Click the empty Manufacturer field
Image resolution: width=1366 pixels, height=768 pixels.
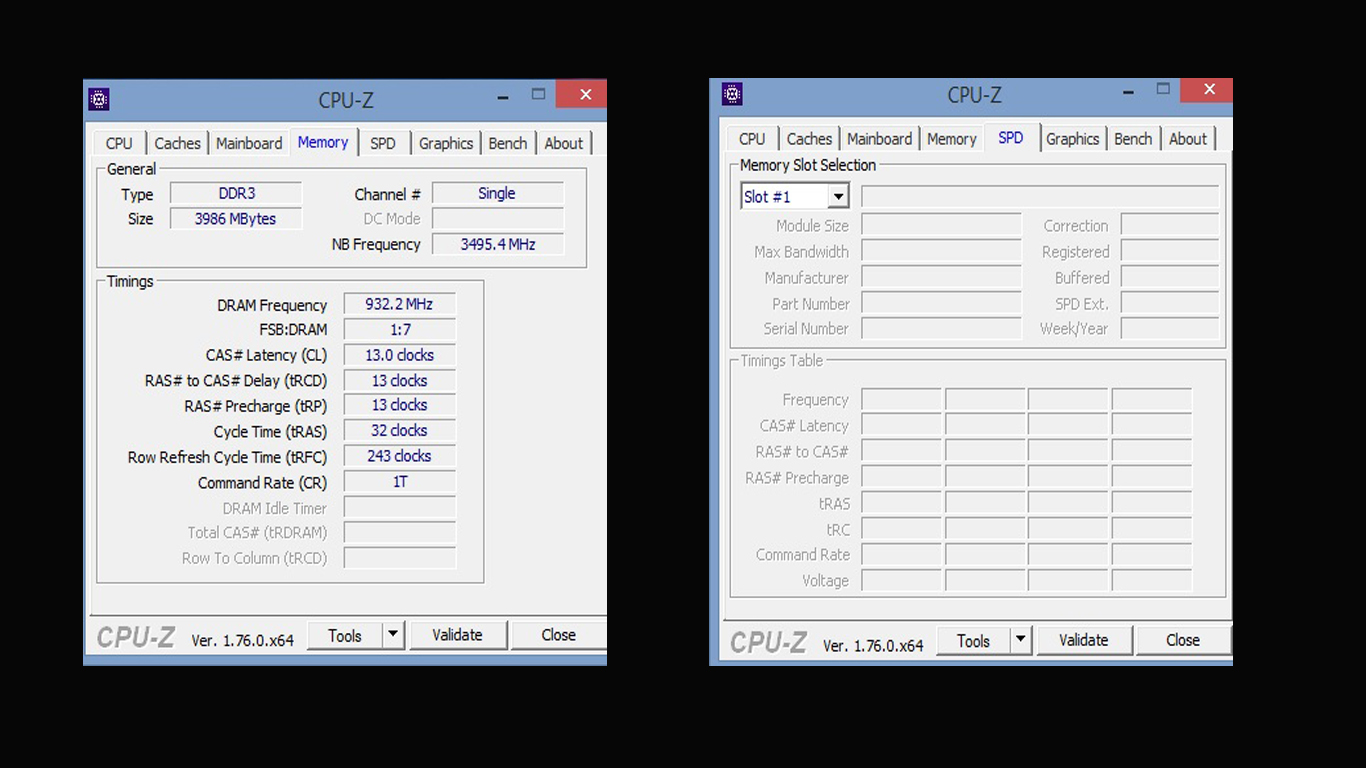942,277
